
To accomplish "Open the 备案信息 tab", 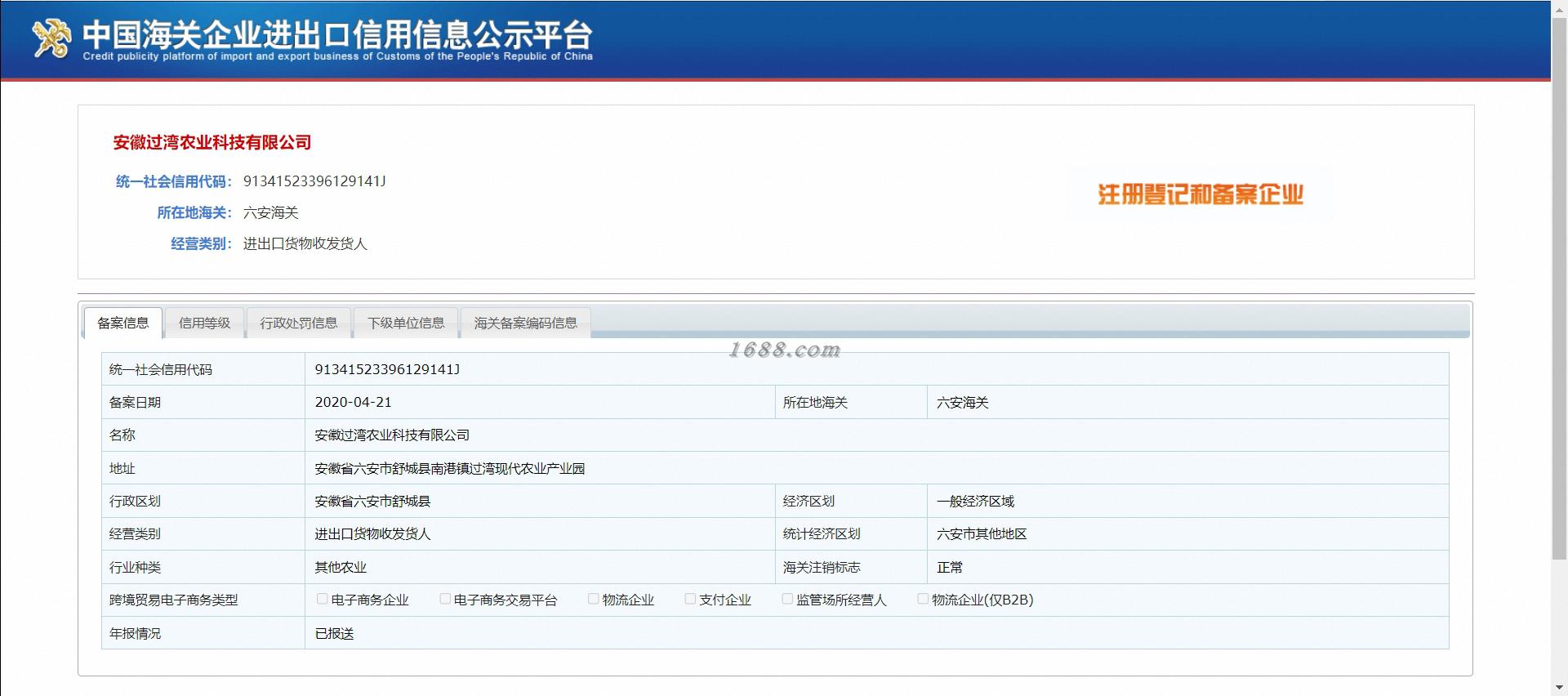I will tap(123, 323).
